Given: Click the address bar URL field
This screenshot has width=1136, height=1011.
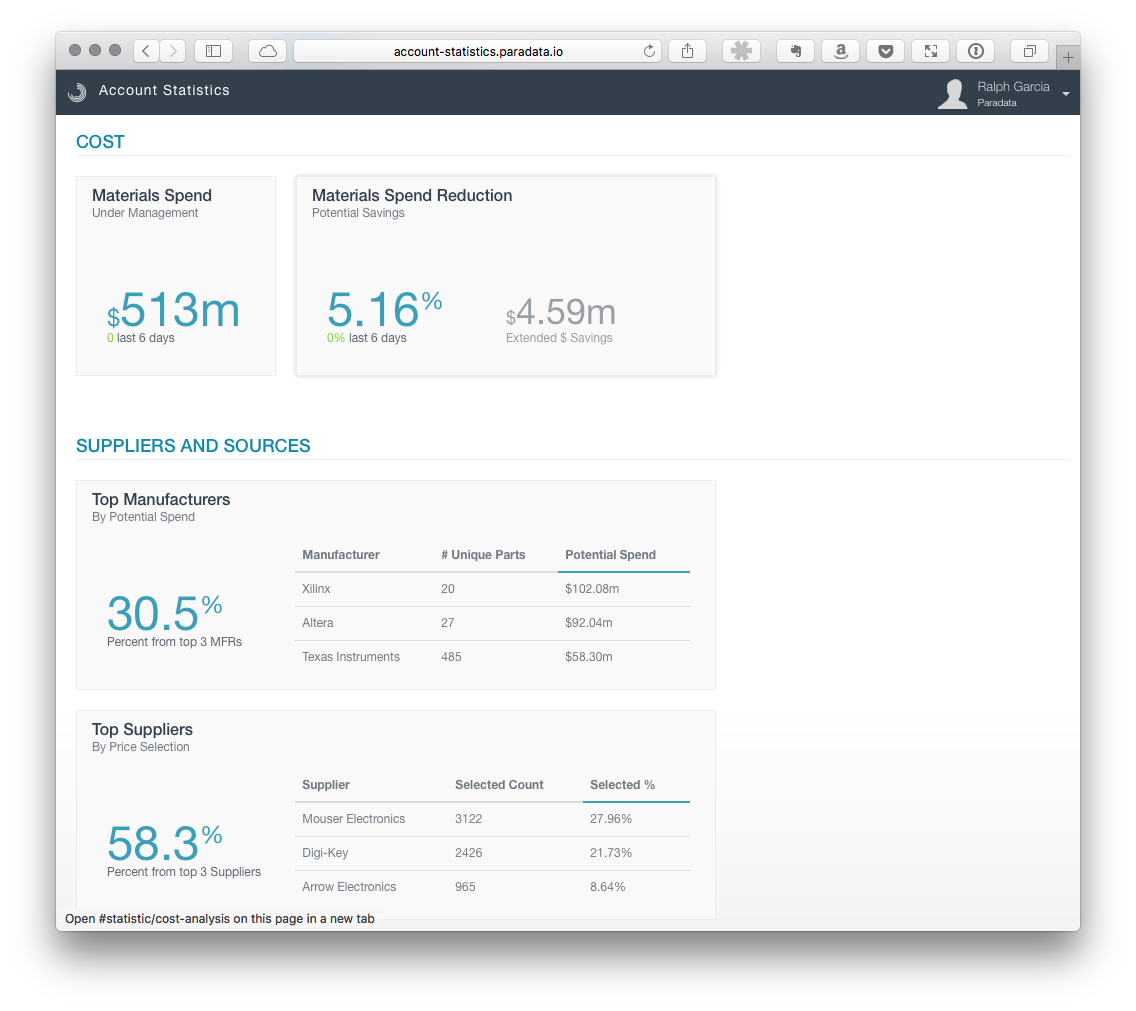Looking at the screenshot, I should coord(477,51).
